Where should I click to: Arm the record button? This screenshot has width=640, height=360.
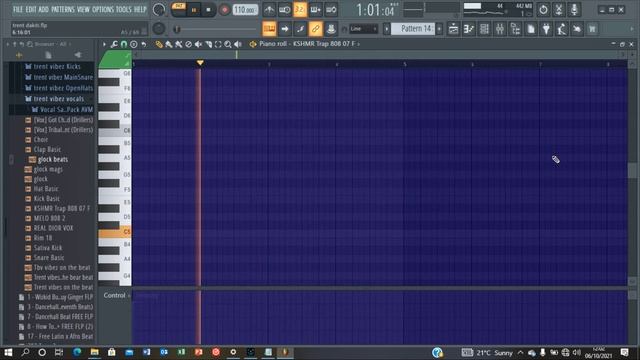pos(224,10)
